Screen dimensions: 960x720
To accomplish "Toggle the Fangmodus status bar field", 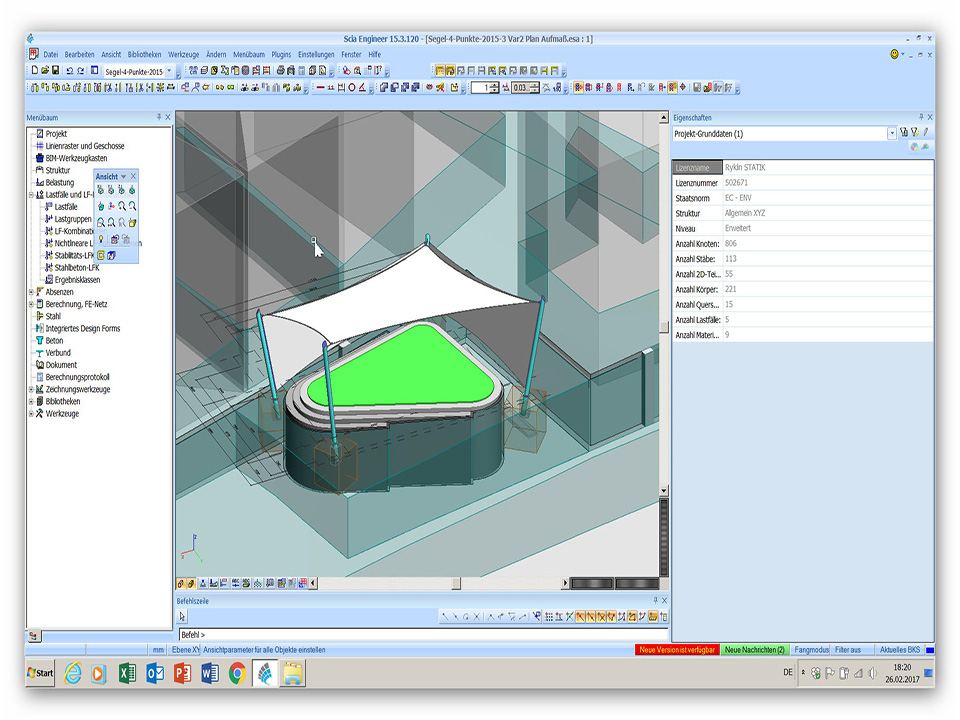I will tap(810, 650).
